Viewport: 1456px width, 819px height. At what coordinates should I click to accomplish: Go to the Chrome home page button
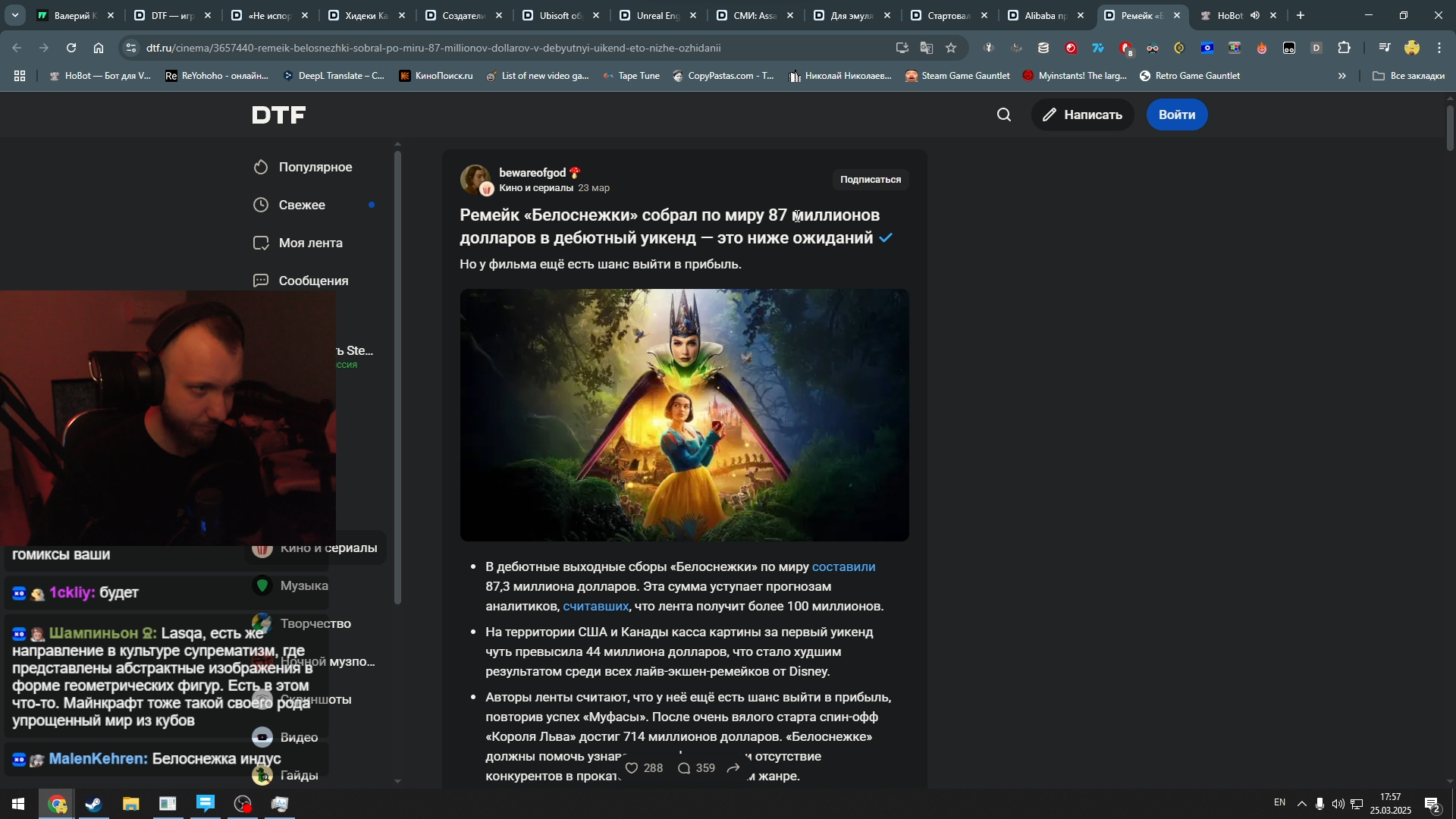click(x=99, y=48)
